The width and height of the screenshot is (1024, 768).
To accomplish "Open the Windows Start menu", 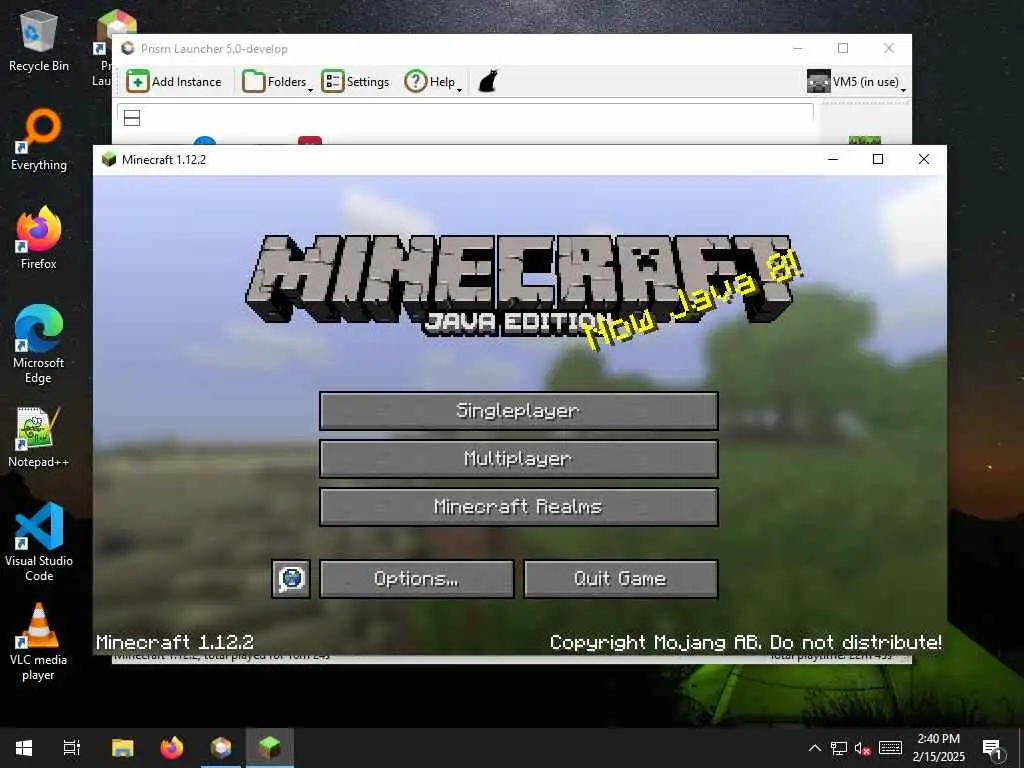I will pos(24,748).
